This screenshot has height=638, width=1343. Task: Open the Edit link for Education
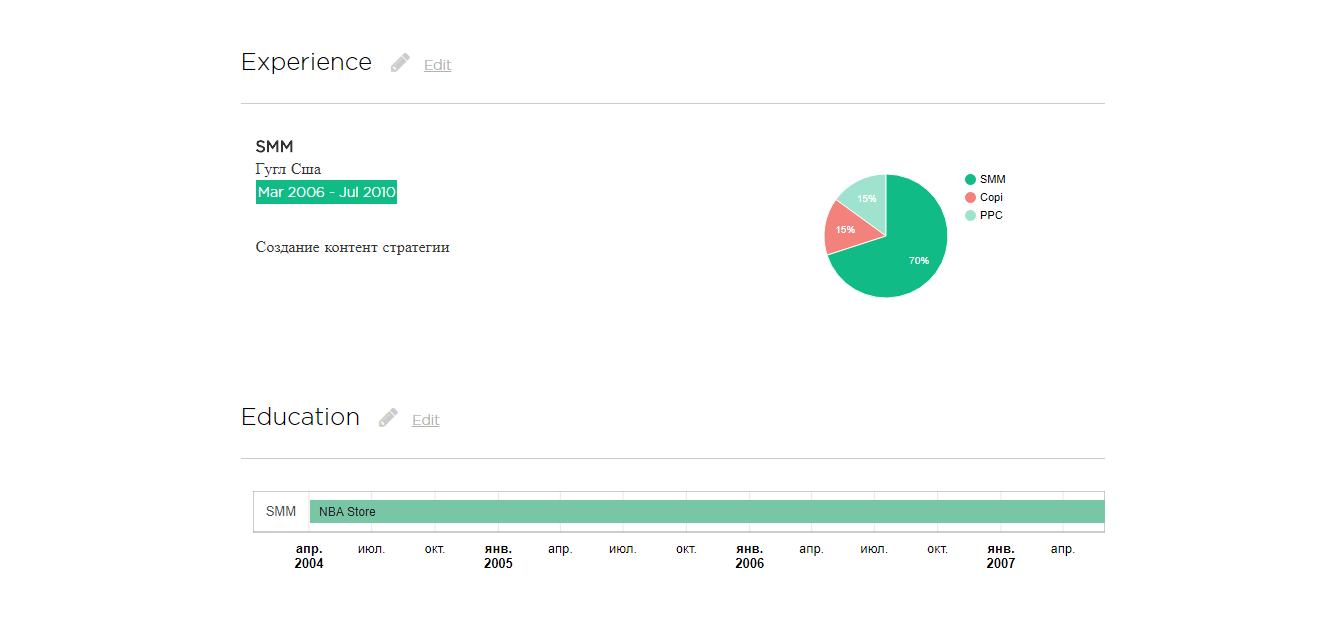(x=425, y=420)
